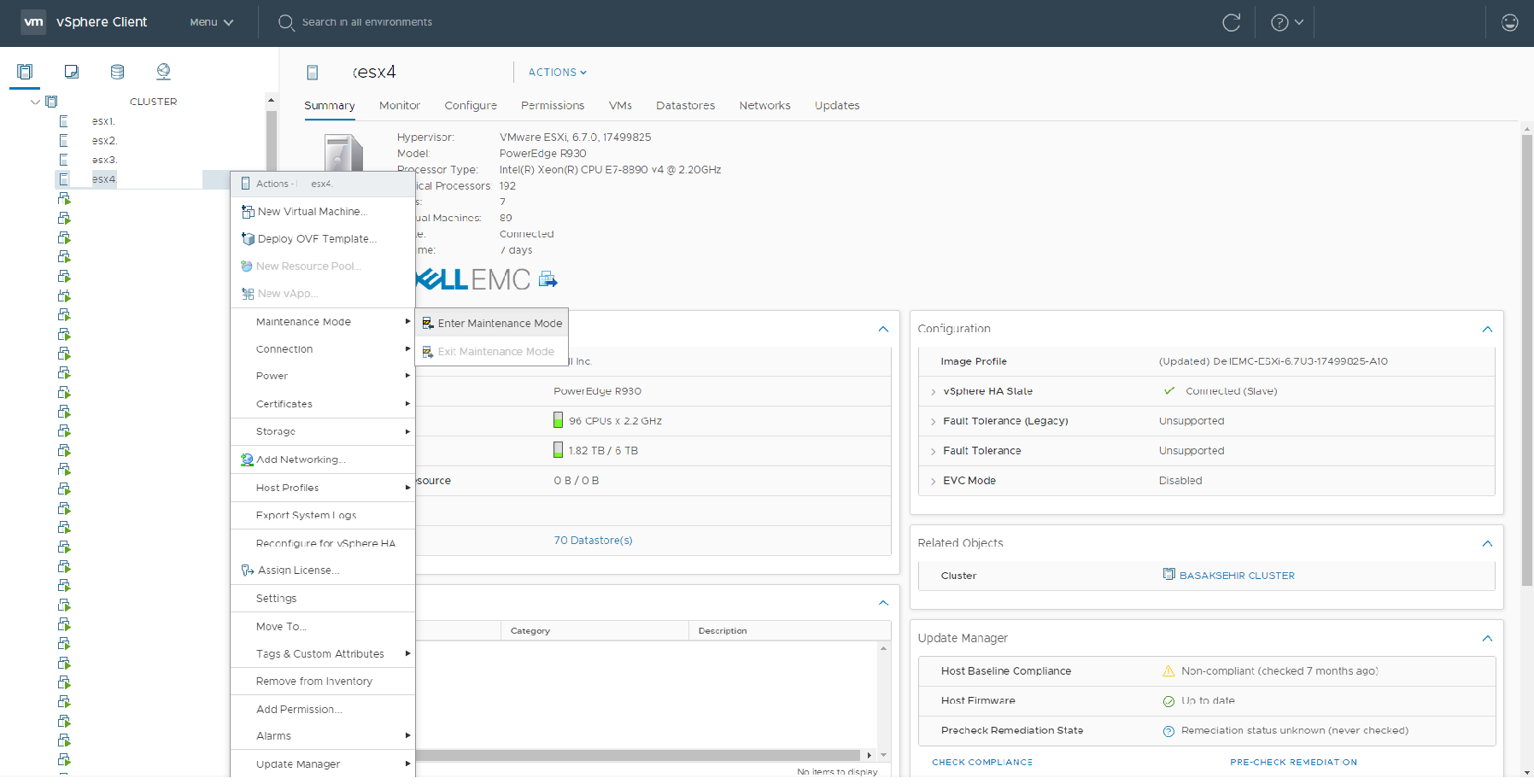Image resolution: width=1534 pixels, height=784 pixels.
Task: Select esx2 host icon in tree
Action: pyautogui.click(x=63, y=140)
